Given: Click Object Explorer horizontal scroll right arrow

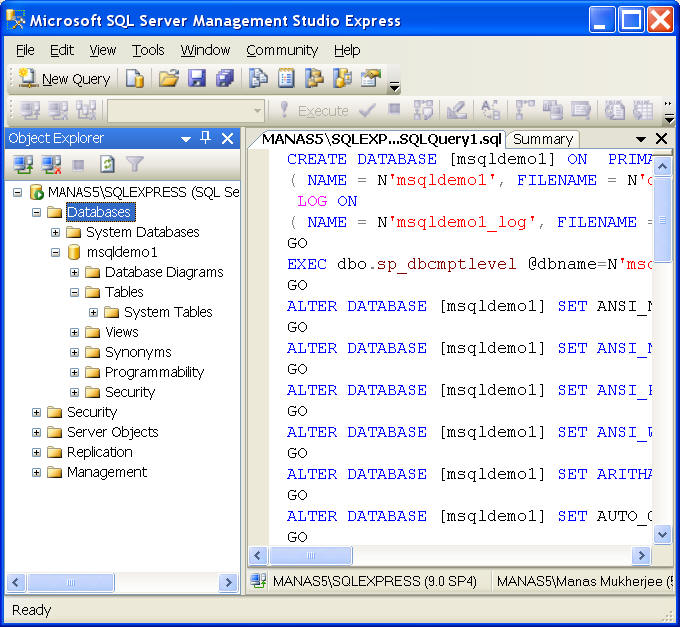Looking at the screenshot, I should click(x=228, y=582).
